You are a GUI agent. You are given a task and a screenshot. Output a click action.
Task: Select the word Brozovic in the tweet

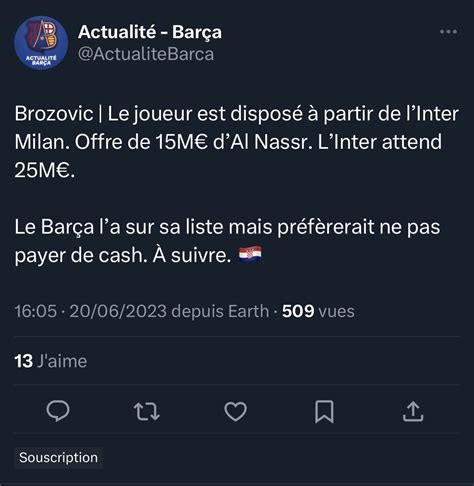click(x=54, y=114)
